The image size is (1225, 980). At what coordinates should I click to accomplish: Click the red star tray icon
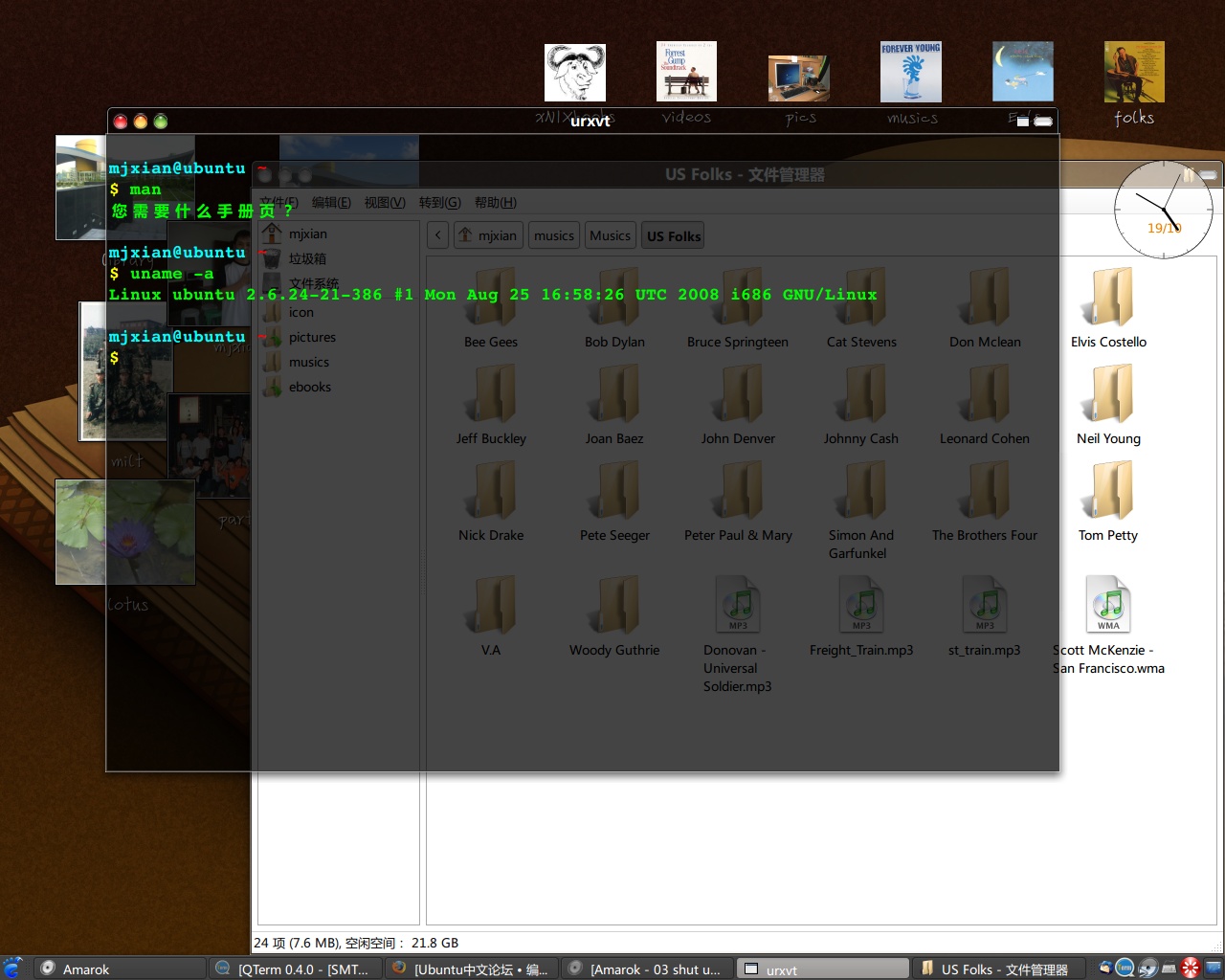click(1191, 968)
